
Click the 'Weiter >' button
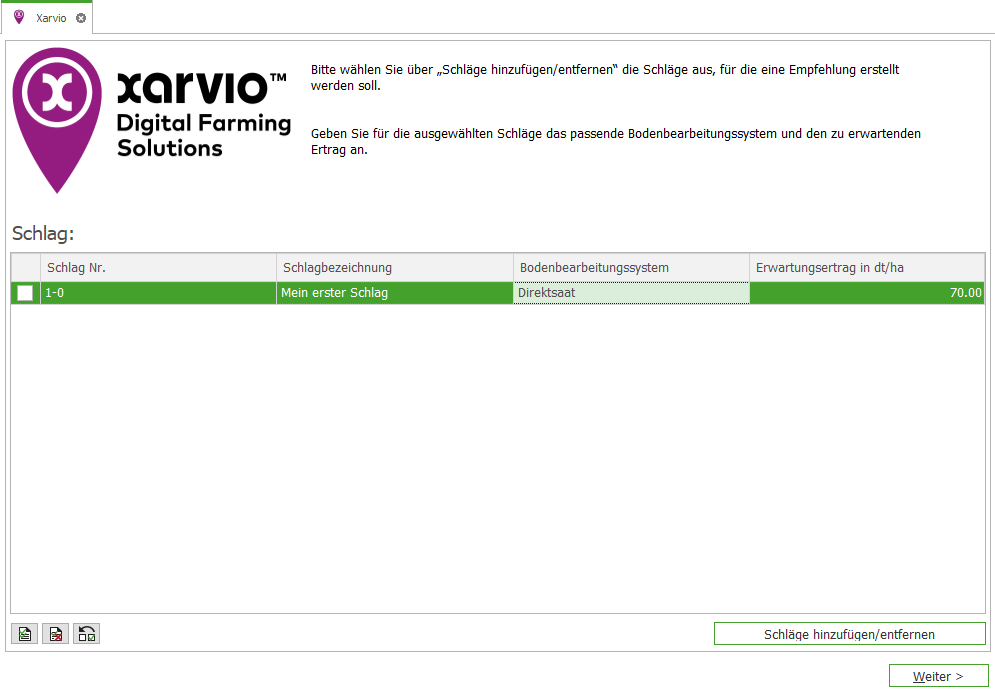pyautogui.click(x=937, y=676)
